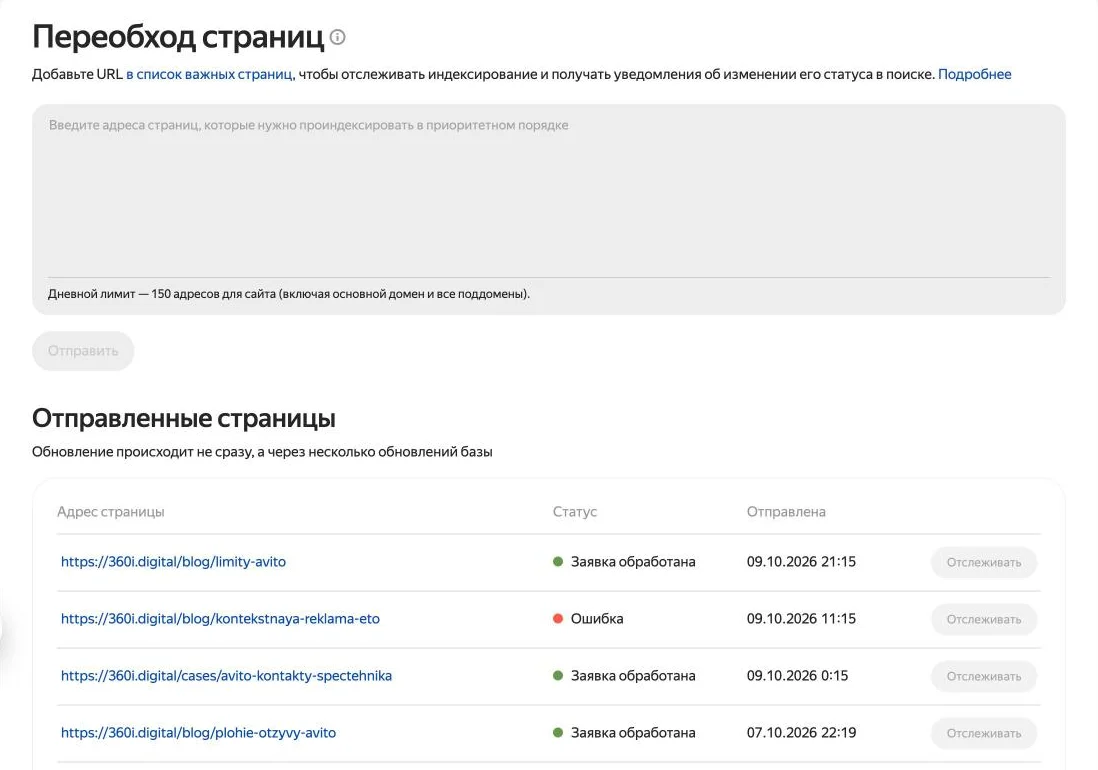Click the 'Отправлена' column header
The width and height of the screenshot is (1098, 770).
[786, 512]
